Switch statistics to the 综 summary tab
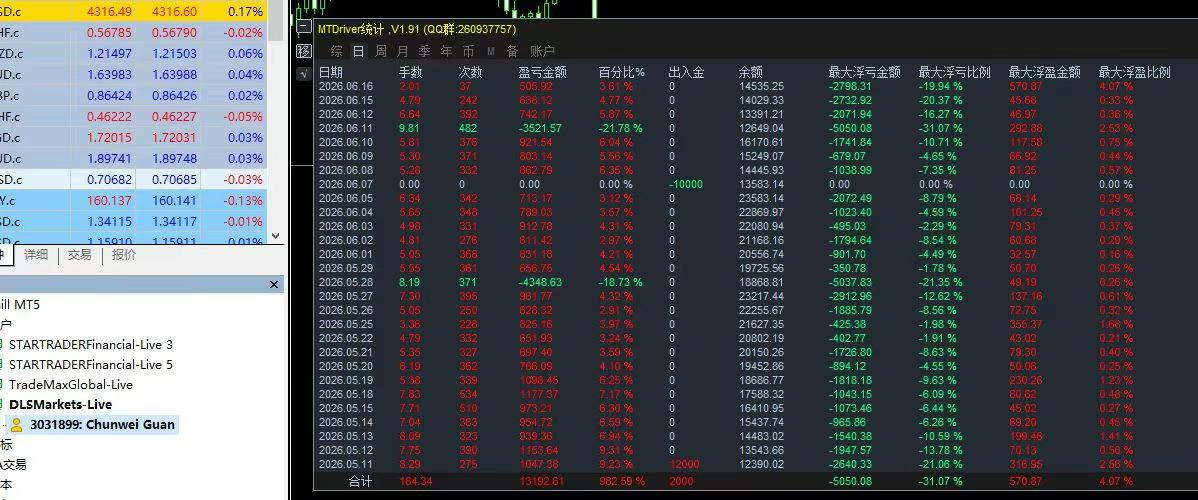Image resolution: width=1198 pixels, height=500 pixels. tap(337, 51)
